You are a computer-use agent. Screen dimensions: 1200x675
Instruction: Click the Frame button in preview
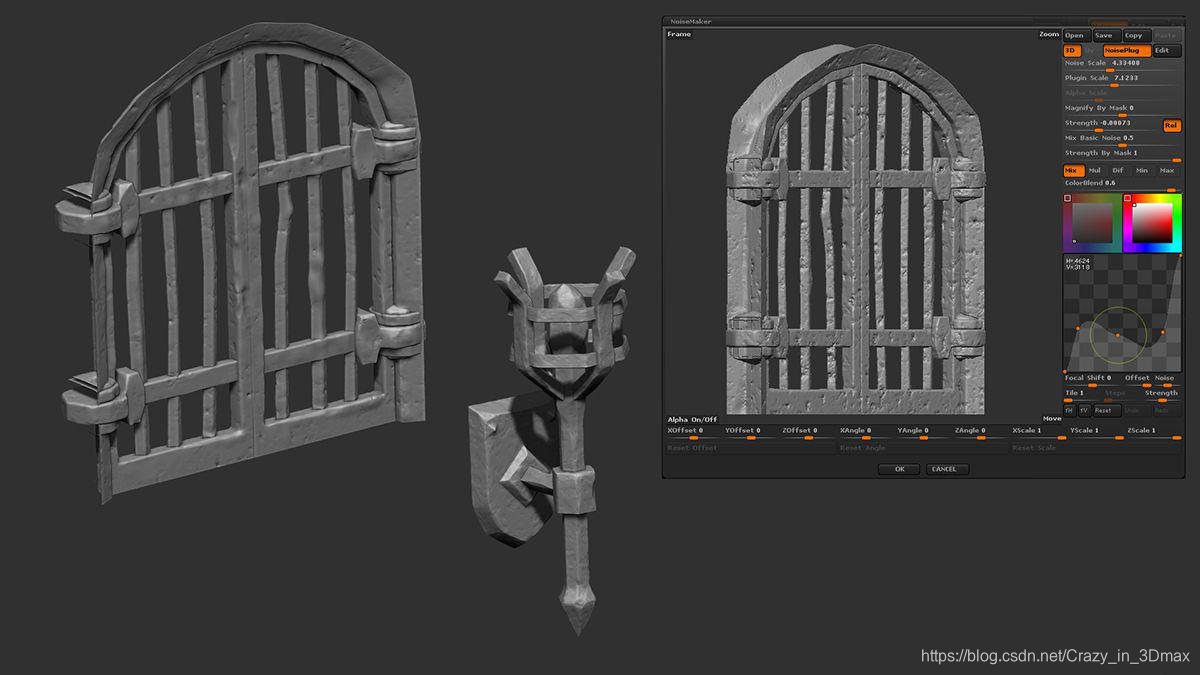point(679,34)
